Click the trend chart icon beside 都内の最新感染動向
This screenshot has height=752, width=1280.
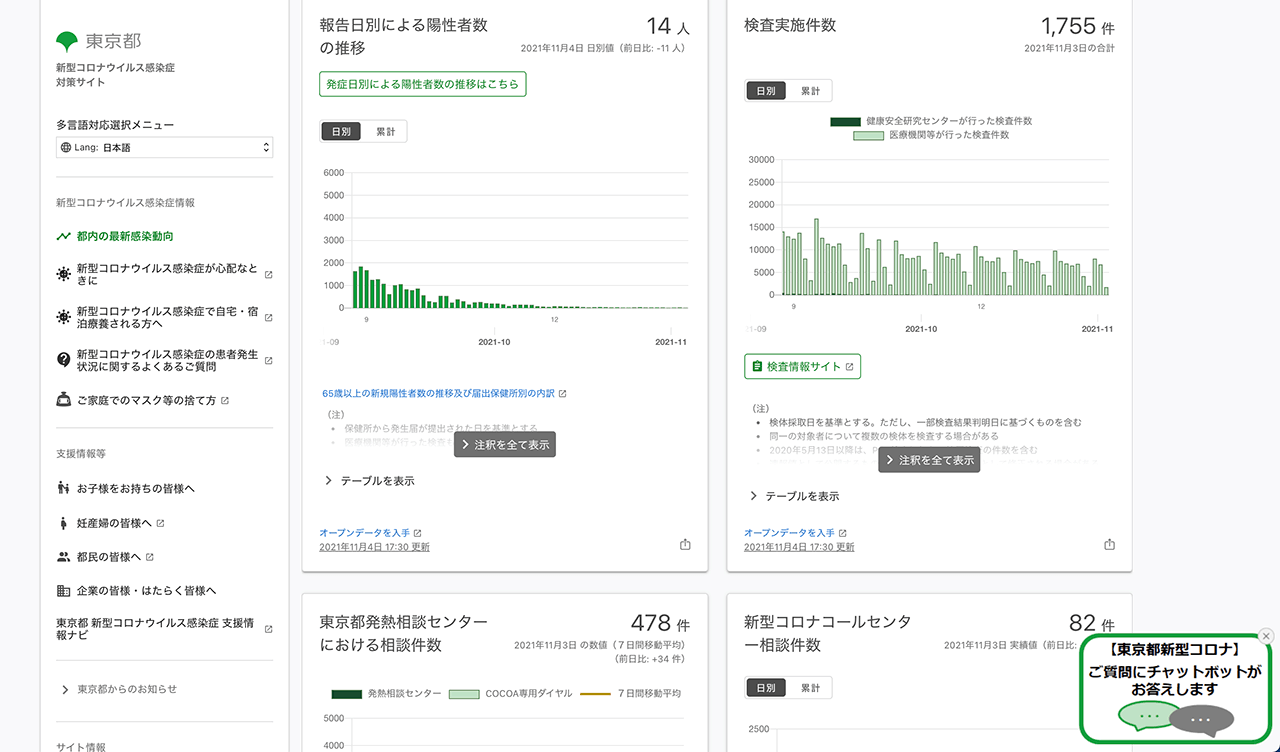(64, 236)
